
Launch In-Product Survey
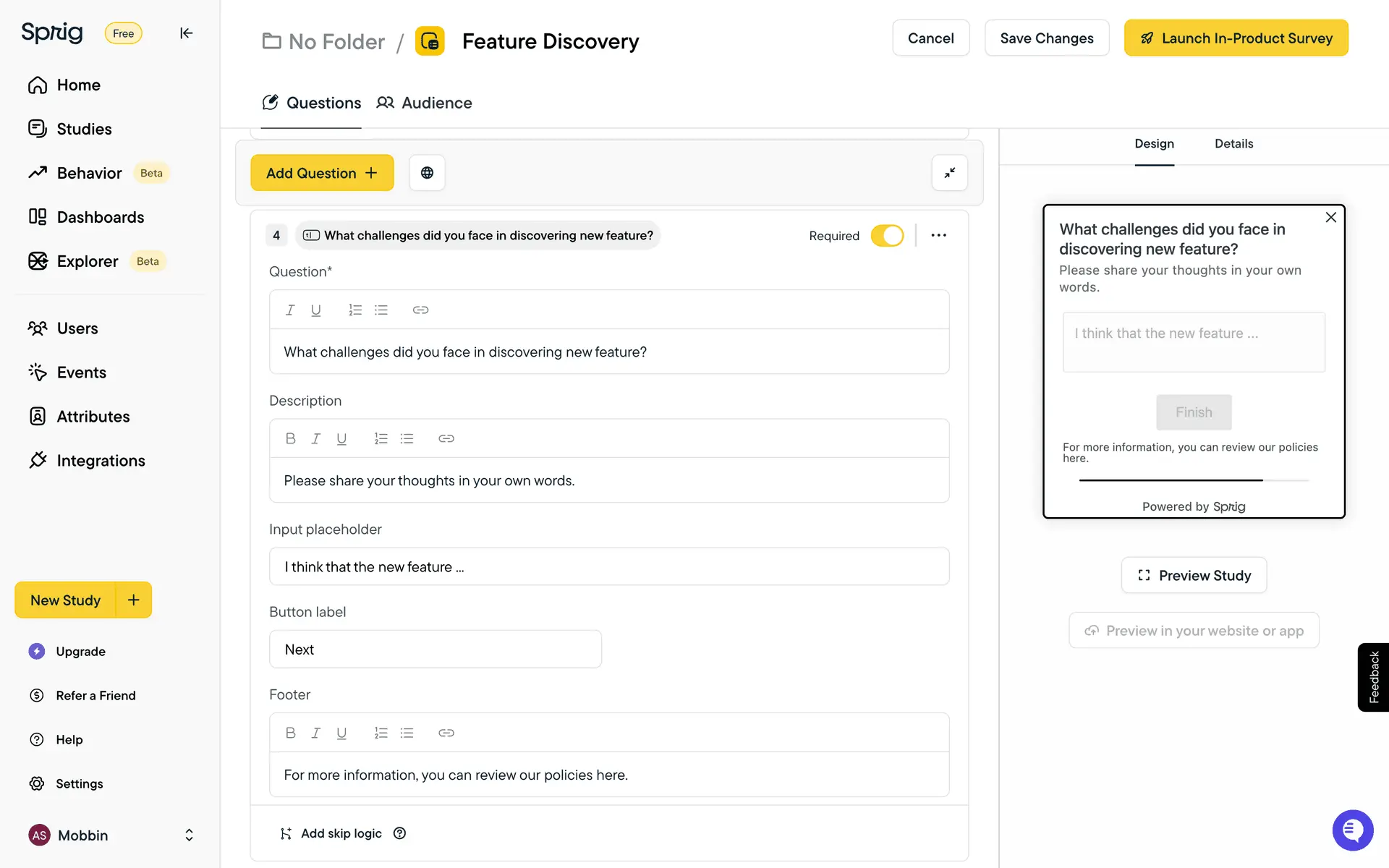pos(1236,38)
